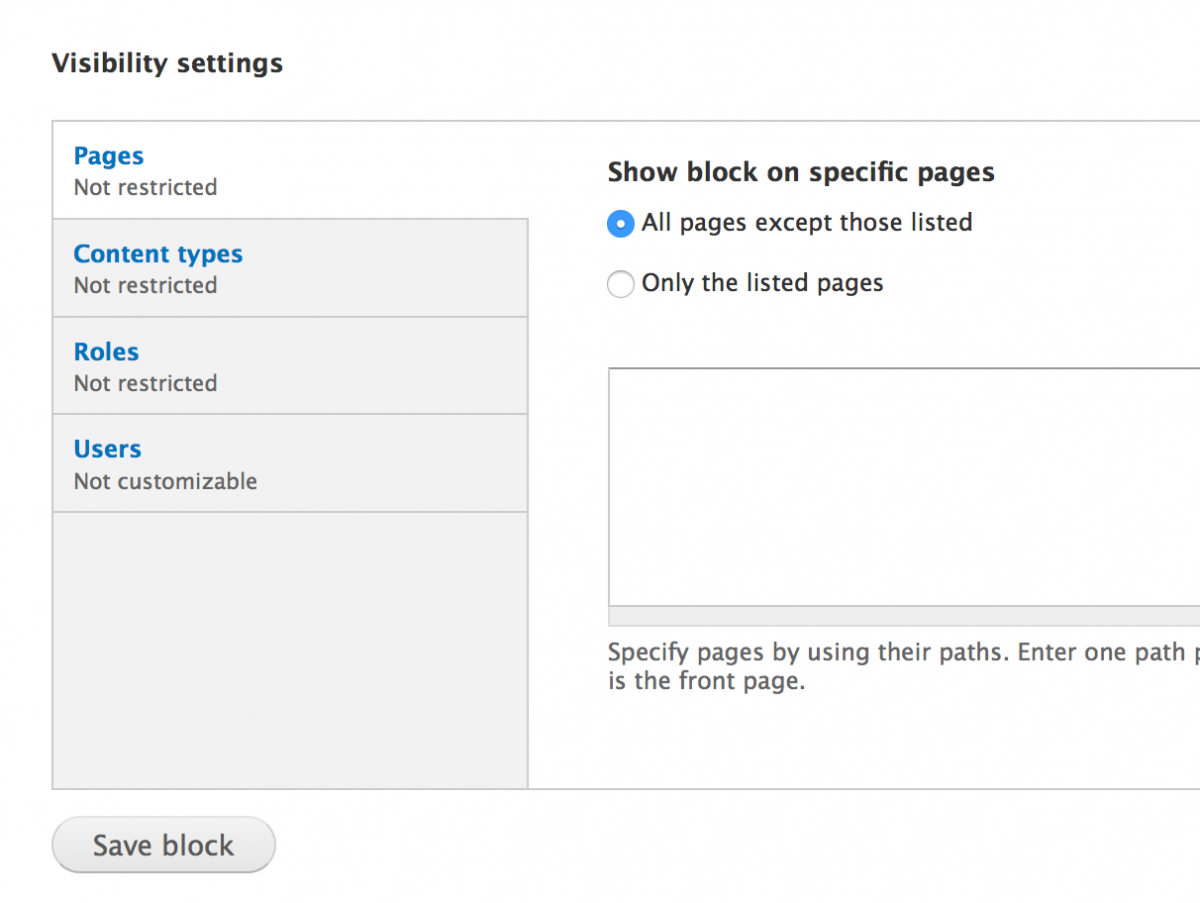1200x903 pixels.
Task: Click 'Not customizable' summary under Users
Action: pos(165,481)
